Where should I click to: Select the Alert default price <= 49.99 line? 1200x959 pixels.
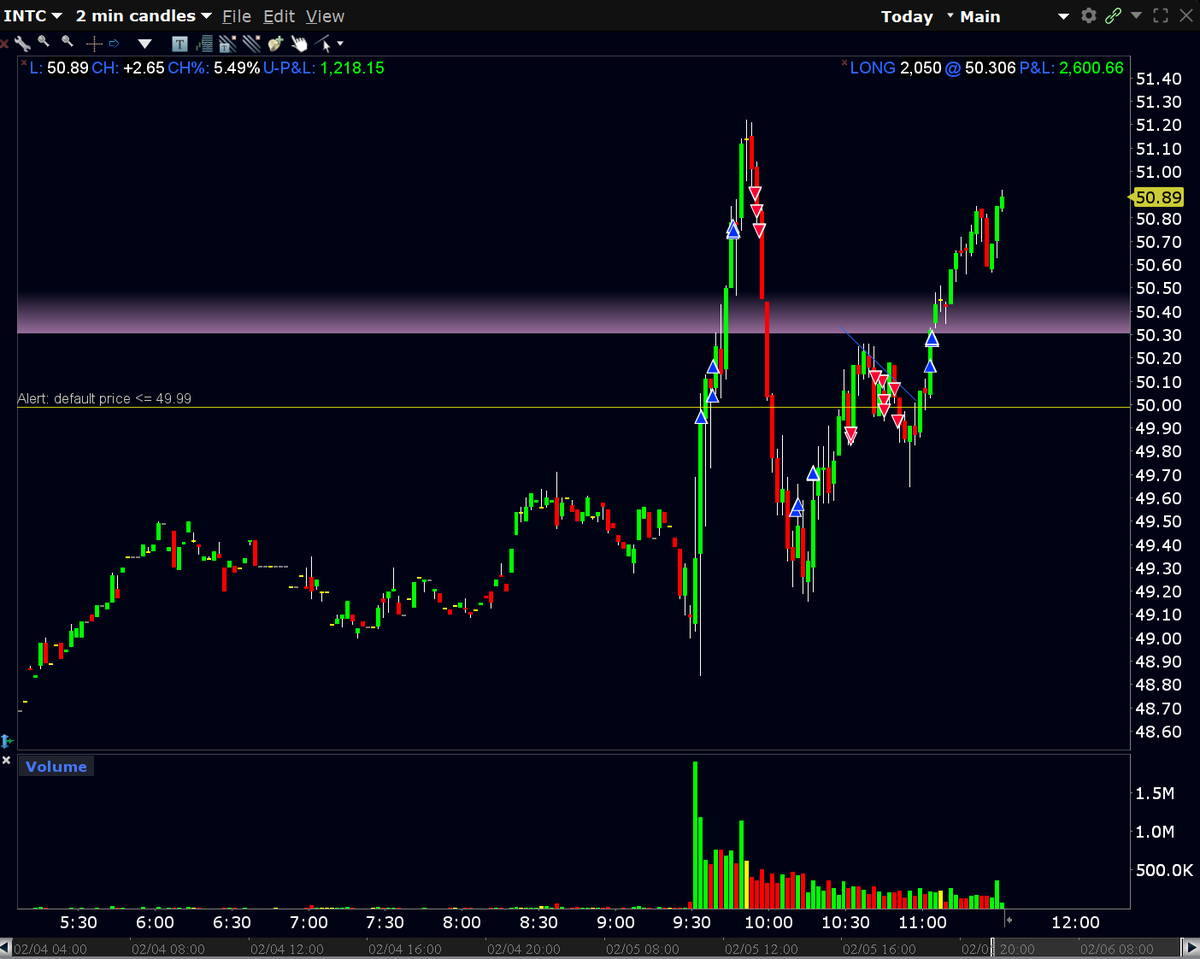click(574, 407)
